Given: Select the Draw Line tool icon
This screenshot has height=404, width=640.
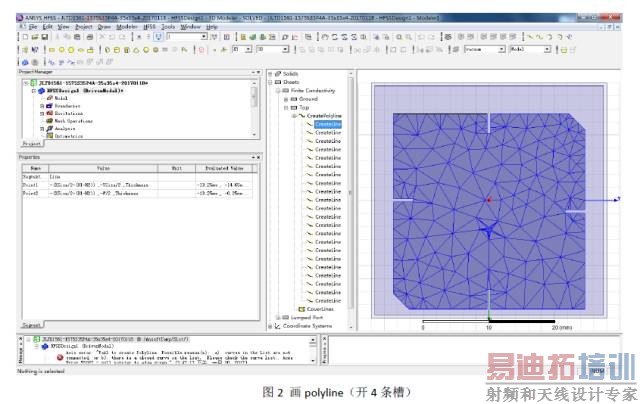Looking at the screenshot, I should coord(530,37).
